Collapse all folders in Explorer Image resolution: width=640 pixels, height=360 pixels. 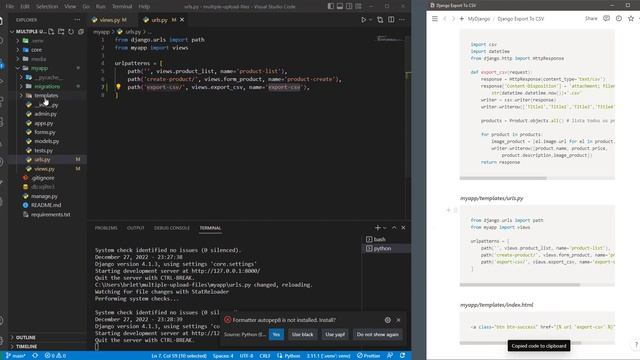(80, 31)
